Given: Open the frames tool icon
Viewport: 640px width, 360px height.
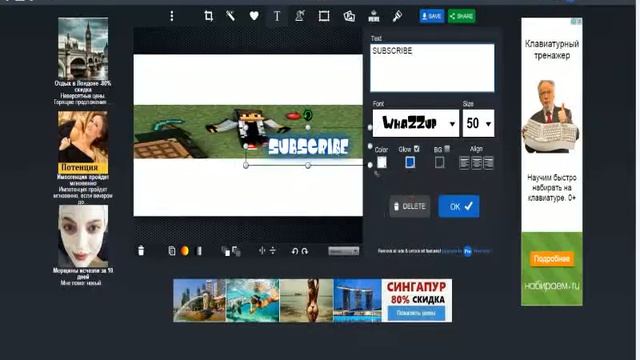Looking at the screenshot, I should pyautogui.click(x=324, y=16).
